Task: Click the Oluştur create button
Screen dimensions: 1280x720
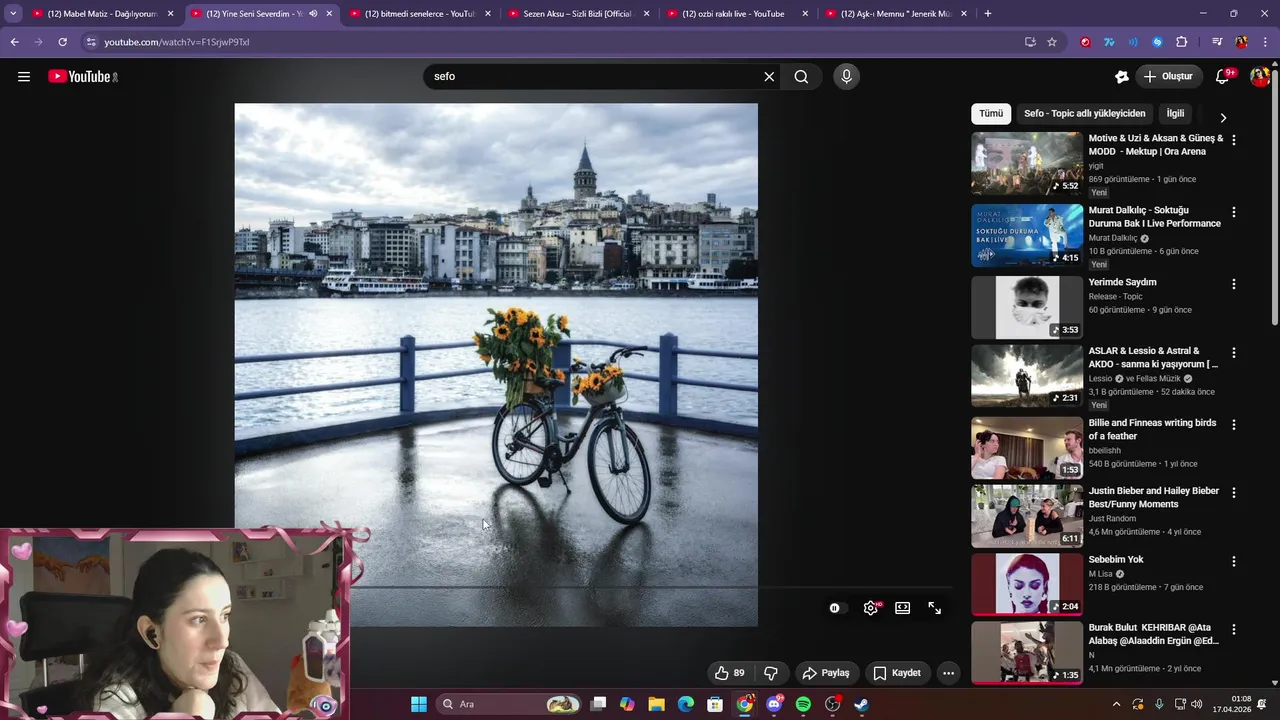Action: pyautogui.click(x=1168, y=76)
